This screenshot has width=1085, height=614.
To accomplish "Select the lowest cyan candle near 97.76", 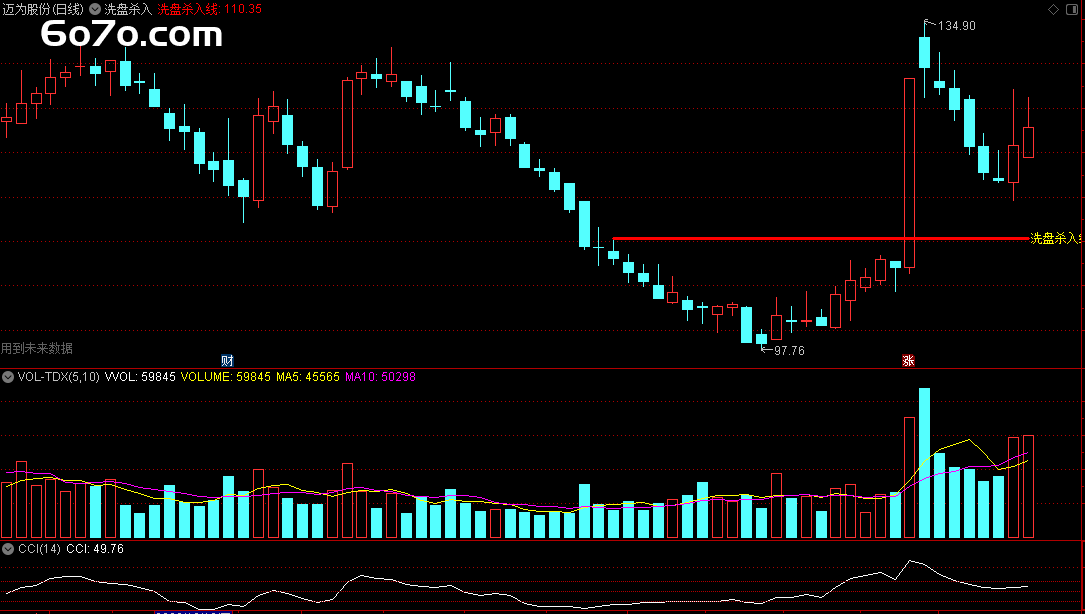I will click(761, 338).
